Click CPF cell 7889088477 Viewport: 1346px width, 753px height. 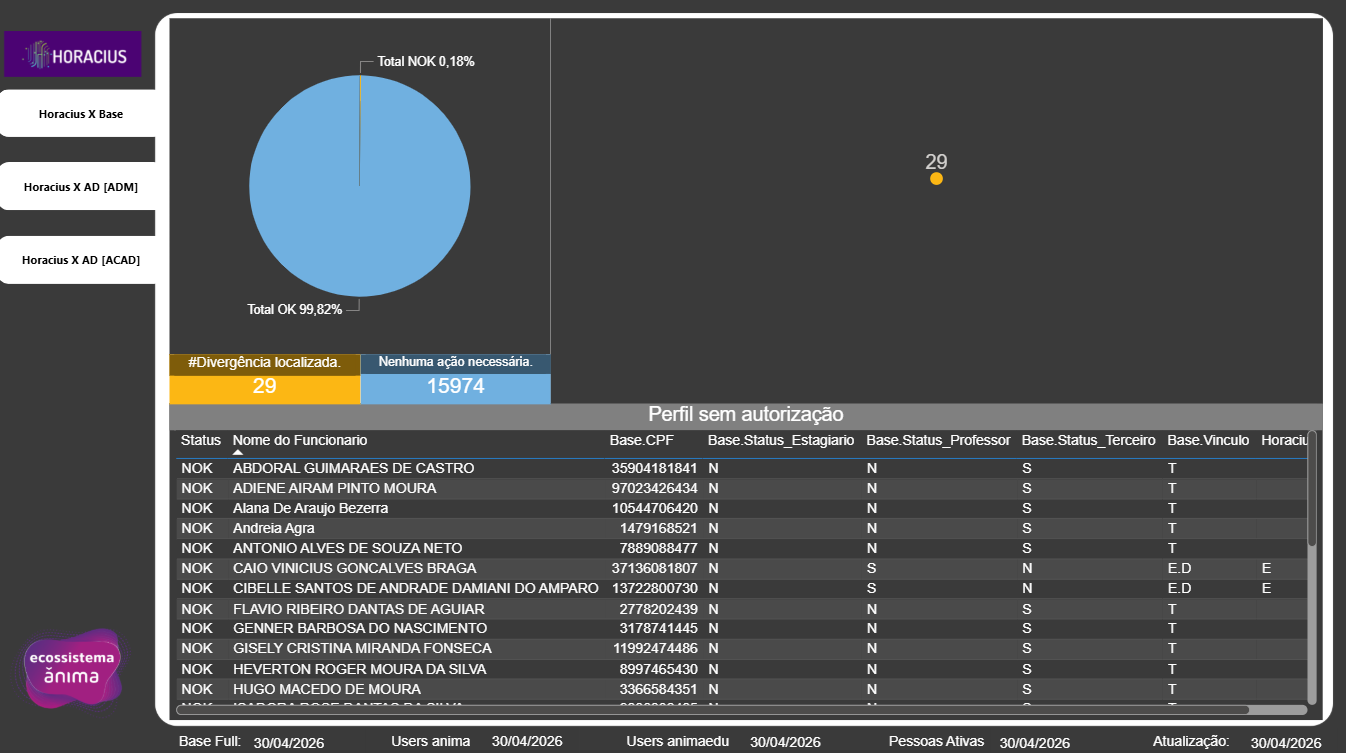click(x=658, y=548)
